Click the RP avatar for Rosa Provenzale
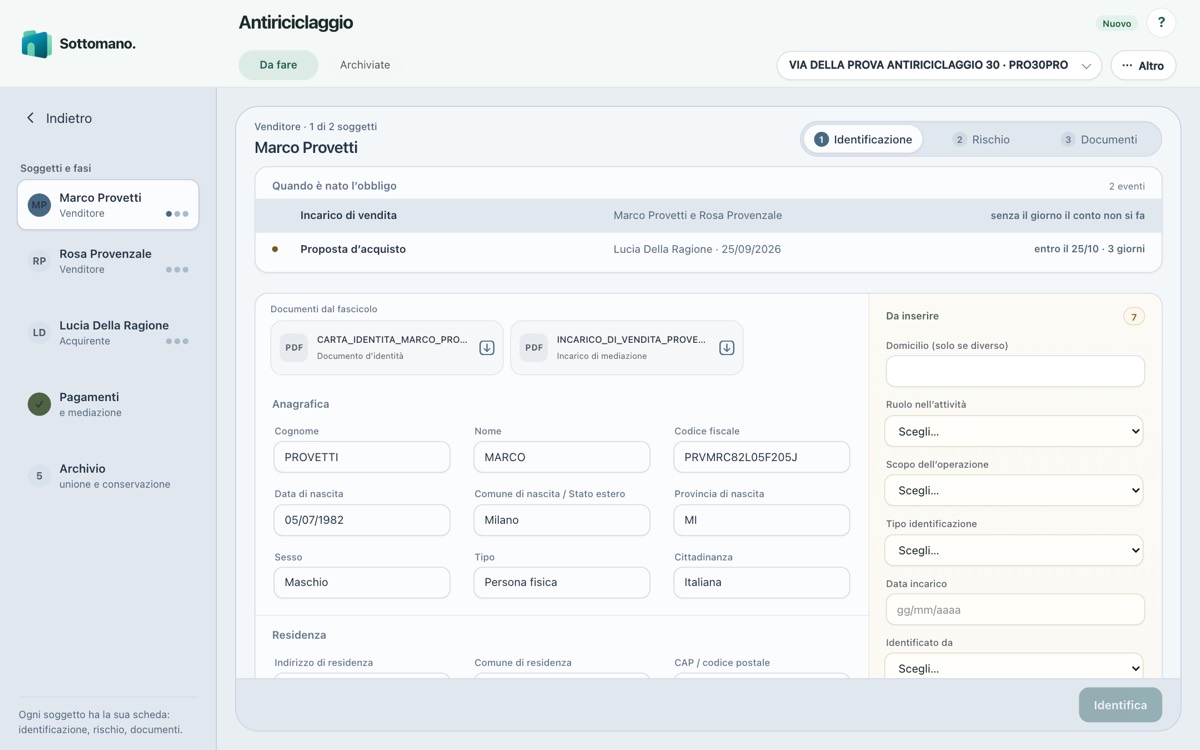This screenshot has height=750, width=1200. pyautogui.click(x=39, y=261)
